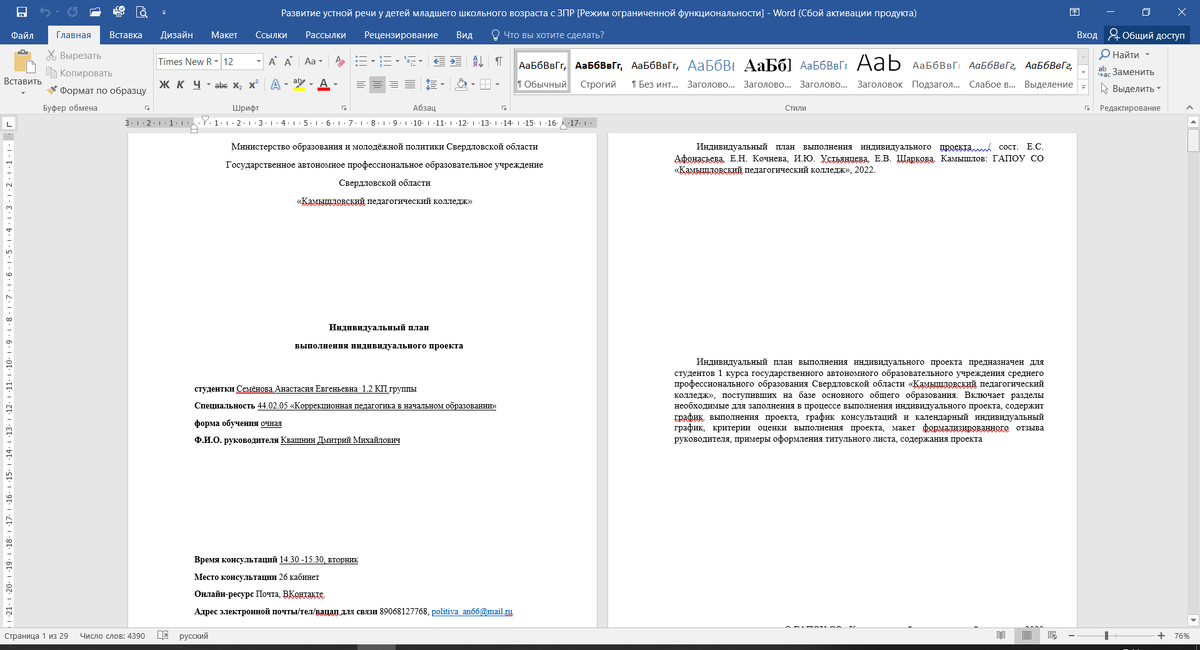
Task: Activate Формат по образцу format painter
Action: click(96, 90)
